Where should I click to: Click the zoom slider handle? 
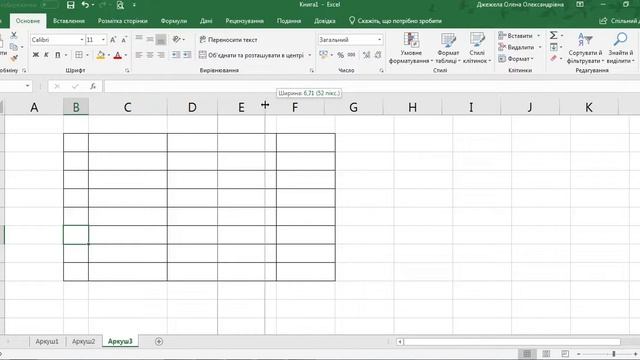coord(613,354)
